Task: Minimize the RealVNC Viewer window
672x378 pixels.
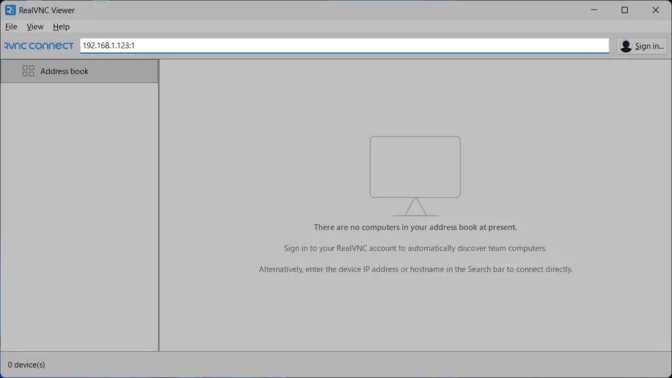Action: (594, 10)
